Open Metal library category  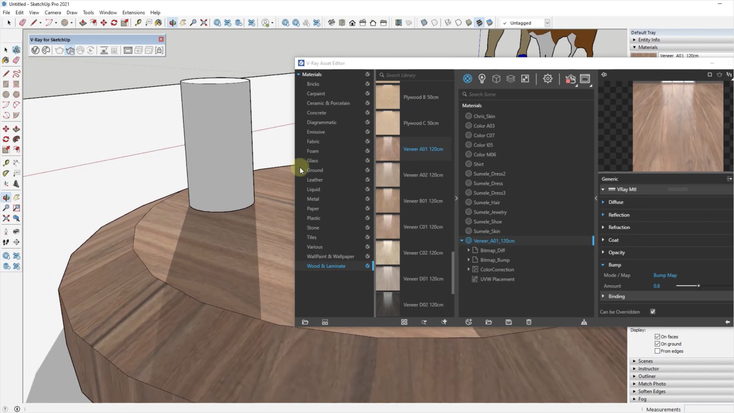click(x=313, y=199)
